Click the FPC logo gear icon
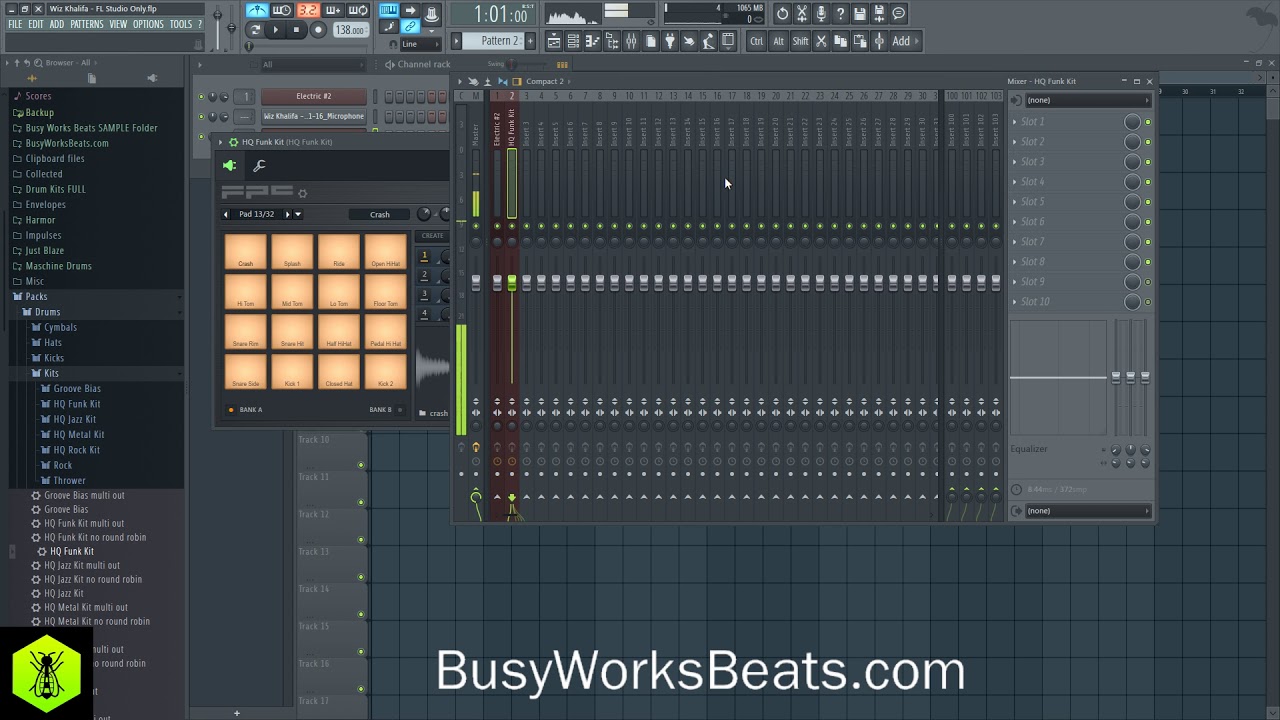 pyautogui.click(x=302, y=193)
